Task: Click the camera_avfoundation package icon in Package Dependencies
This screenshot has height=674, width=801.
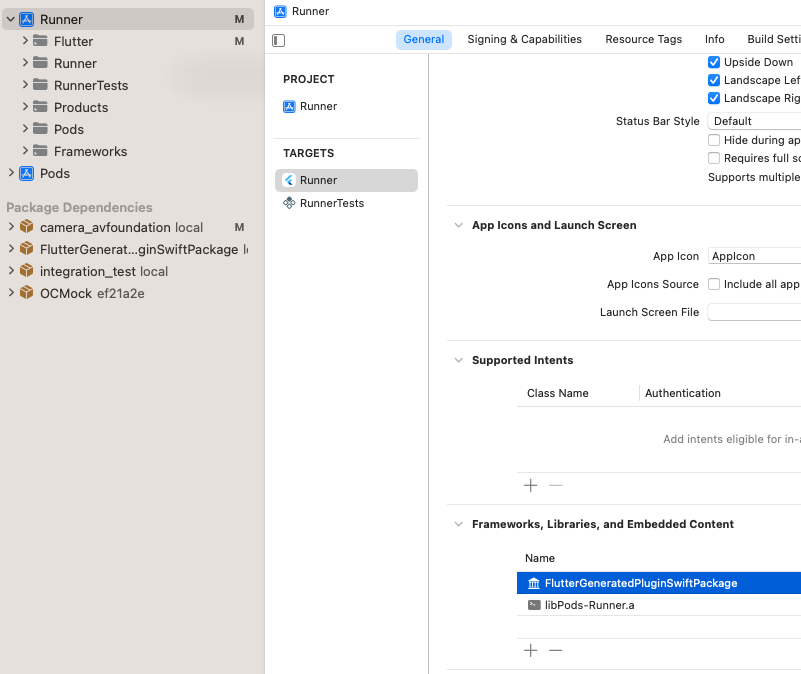Action: pyautogui.click(x=25, y=227)
